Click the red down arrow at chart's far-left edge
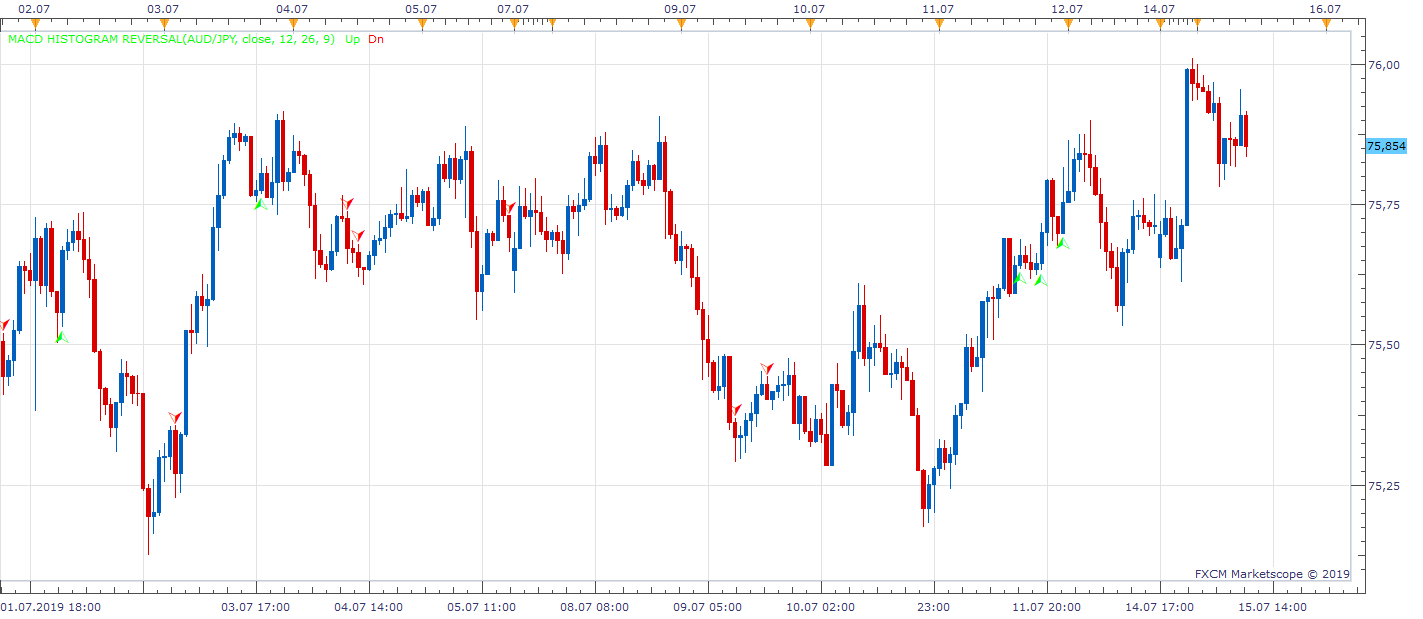 [4, 326]
